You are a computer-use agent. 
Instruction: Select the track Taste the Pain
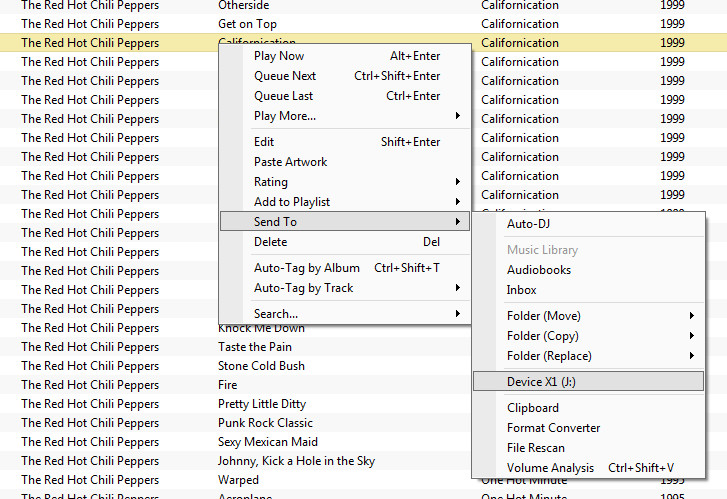(x=255, y=347)
